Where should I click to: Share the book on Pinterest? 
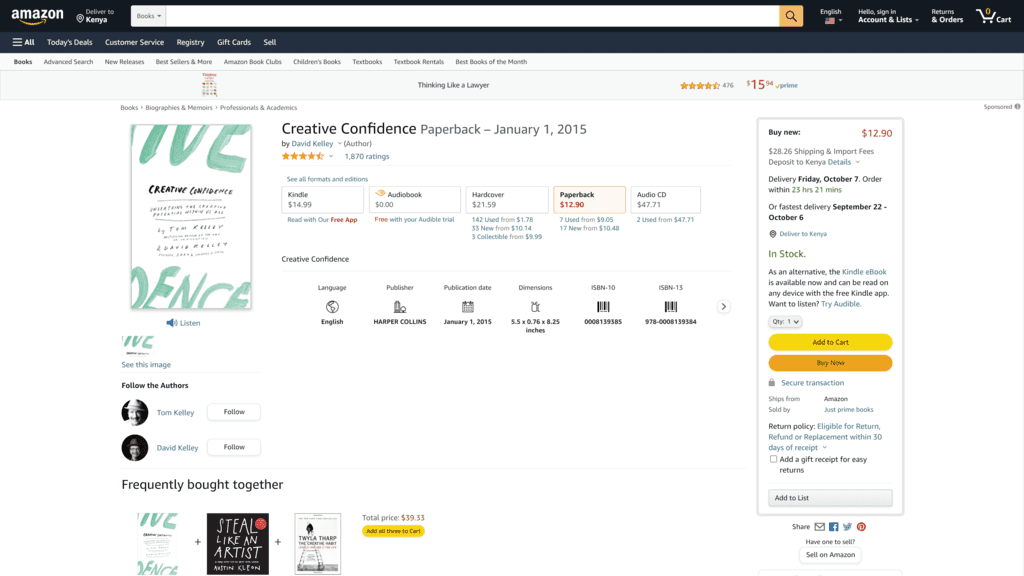click(861, 527)
